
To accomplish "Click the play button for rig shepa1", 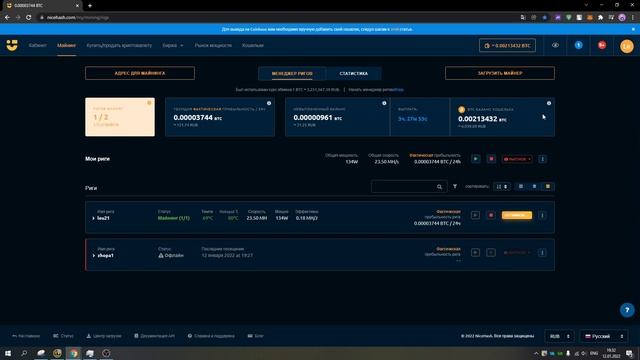I will [475, 253].
